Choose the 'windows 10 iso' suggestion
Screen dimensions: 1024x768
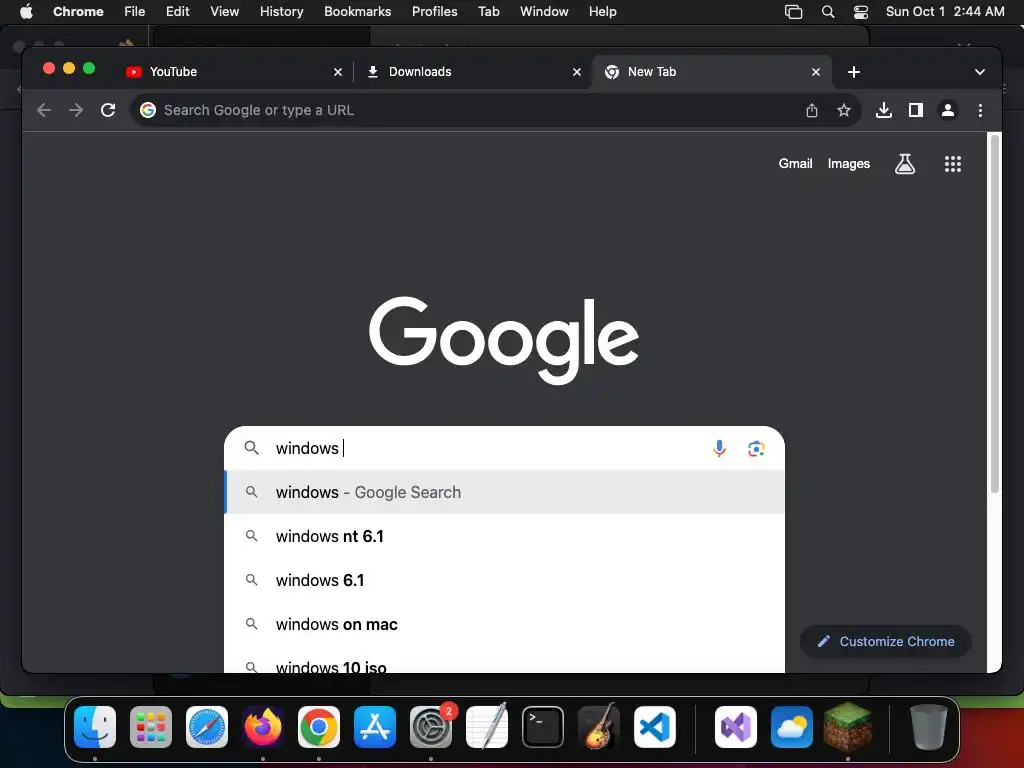(x=504, y=662)
